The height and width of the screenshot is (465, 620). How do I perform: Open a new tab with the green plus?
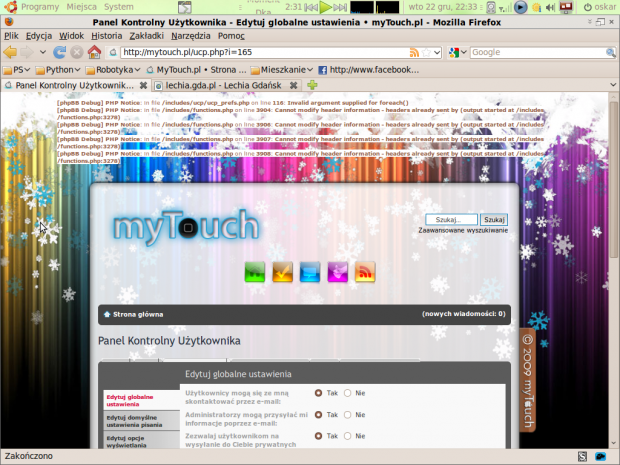pyautogui.click(x=312, y=85)
